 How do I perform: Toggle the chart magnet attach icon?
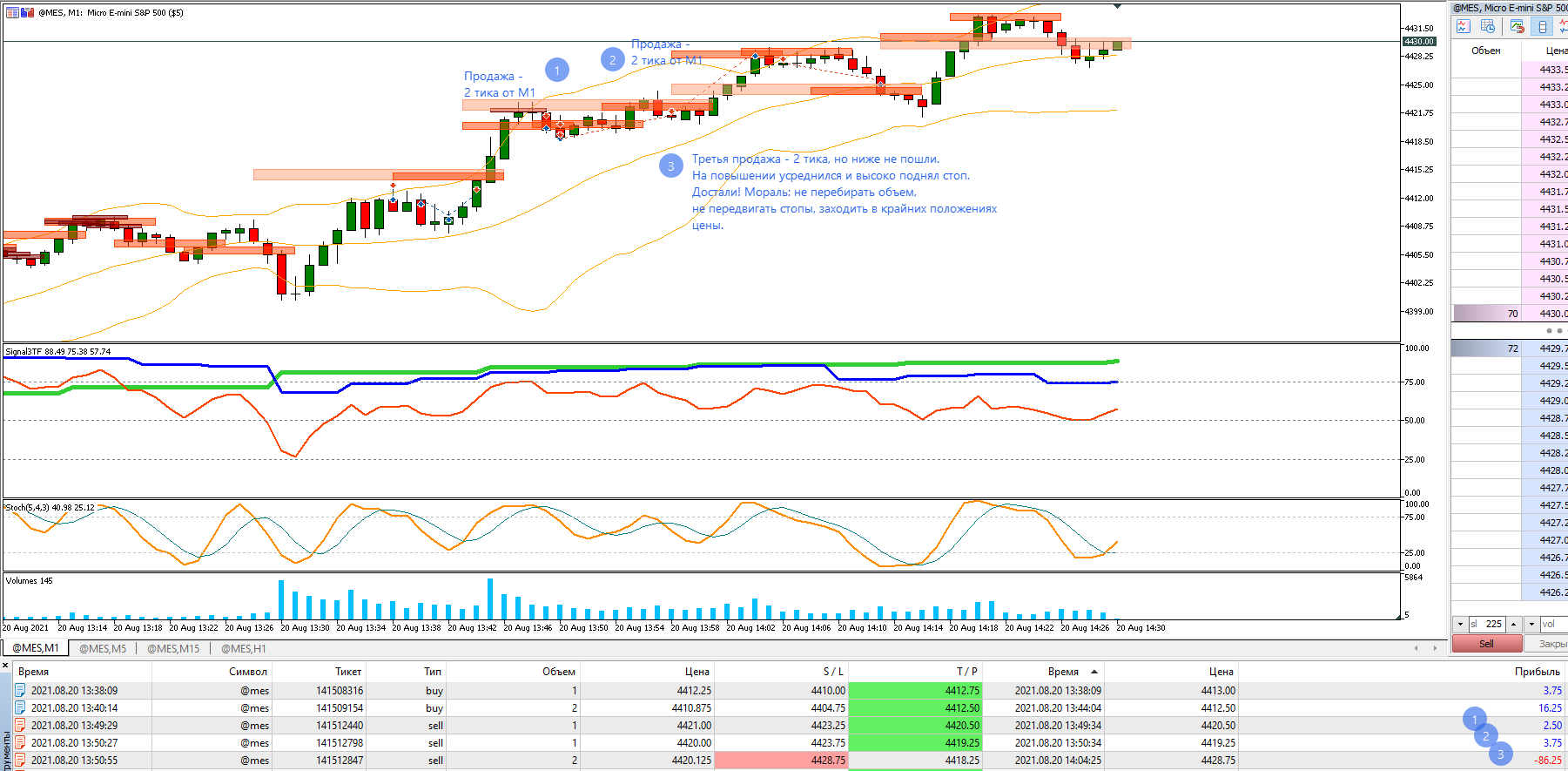click(1518, 26)
